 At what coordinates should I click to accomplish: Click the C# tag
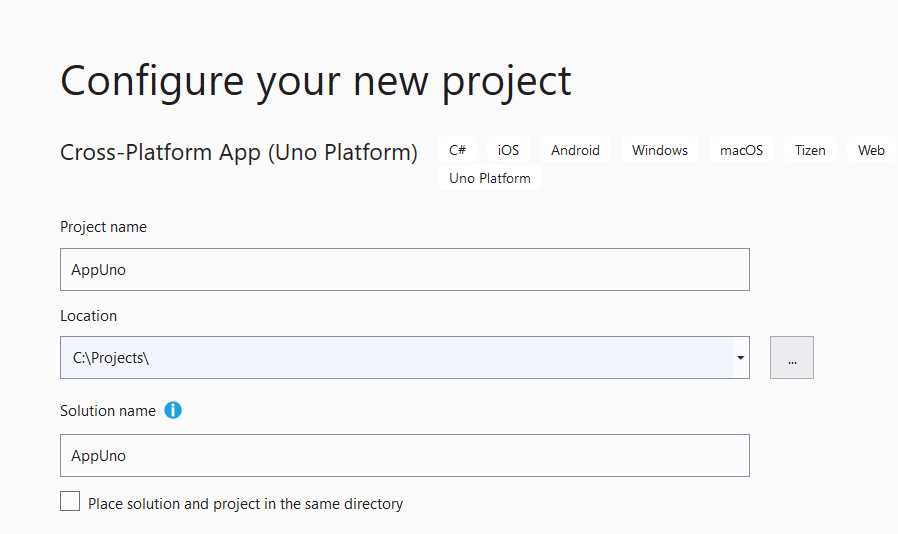pos(458,150)
